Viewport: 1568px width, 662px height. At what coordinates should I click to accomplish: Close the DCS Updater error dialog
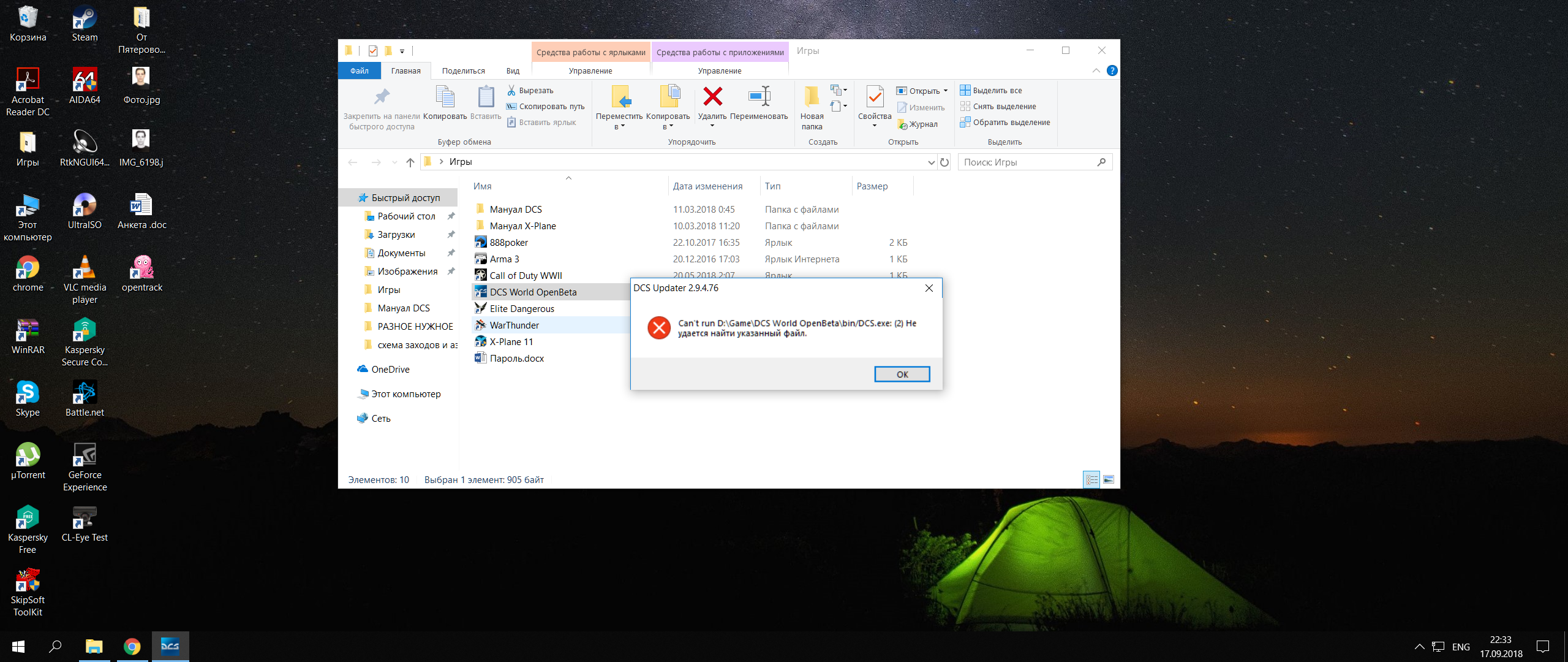[929, 288]
